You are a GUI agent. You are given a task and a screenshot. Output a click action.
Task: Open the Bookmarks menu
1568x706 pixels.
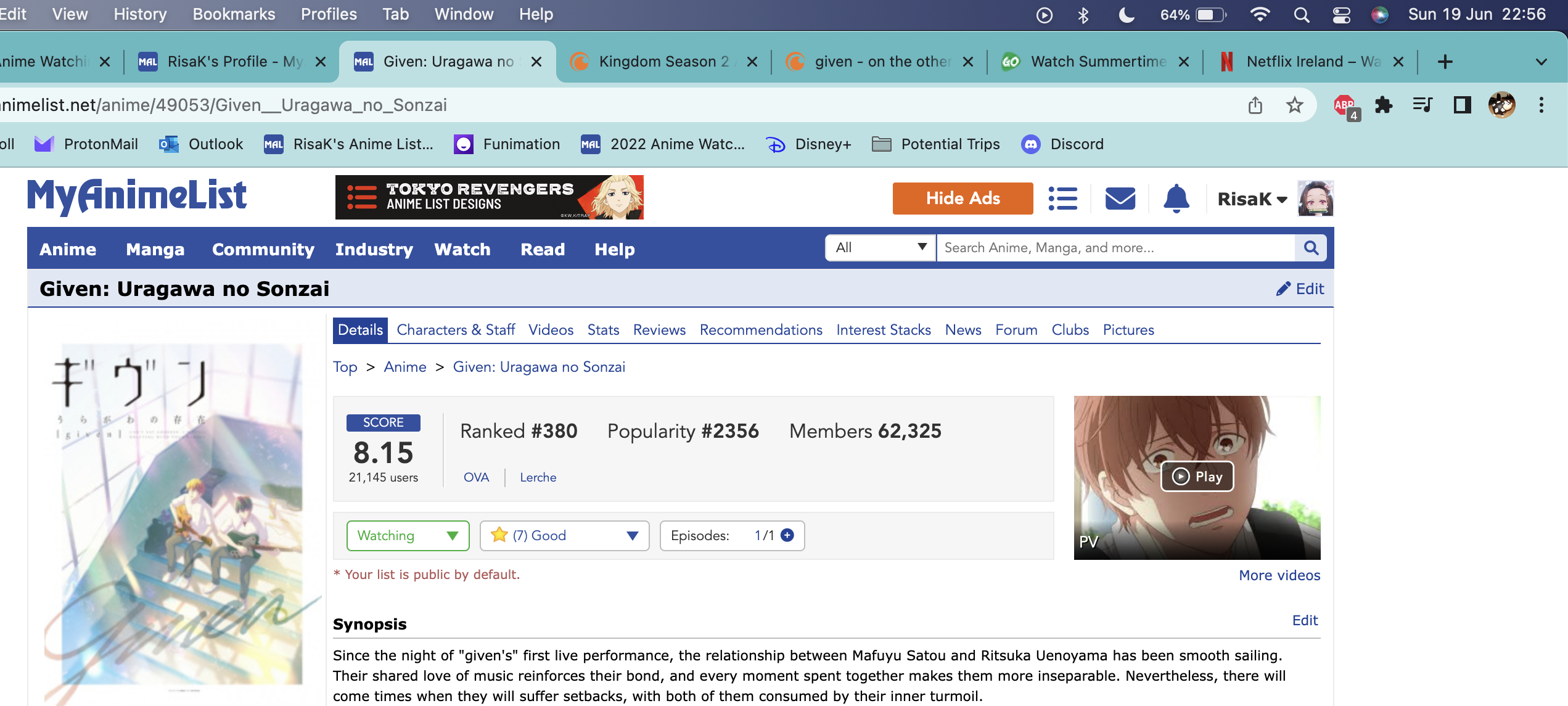pyautogui.click(x=234, y=14)
